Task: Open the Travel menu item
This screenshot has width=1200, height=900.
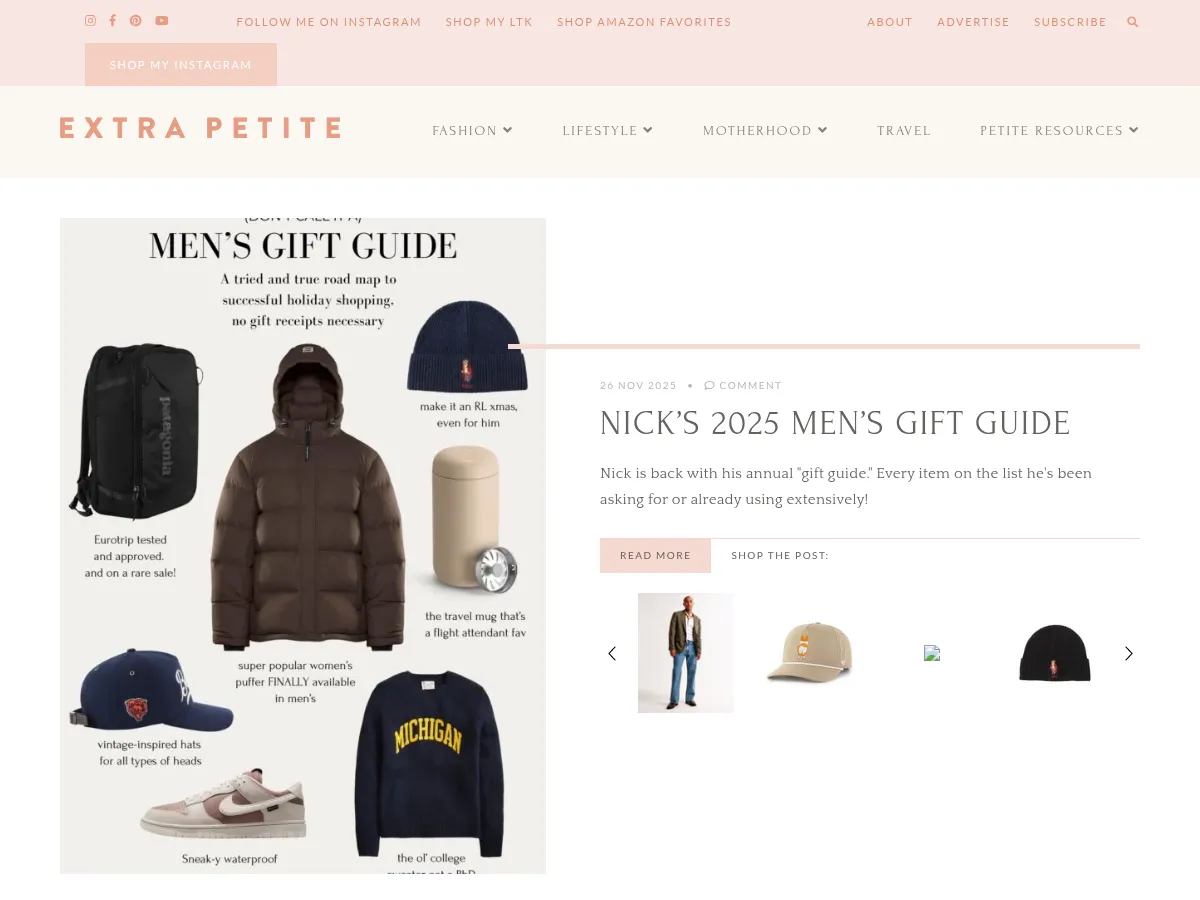Action: click(904, 131)
